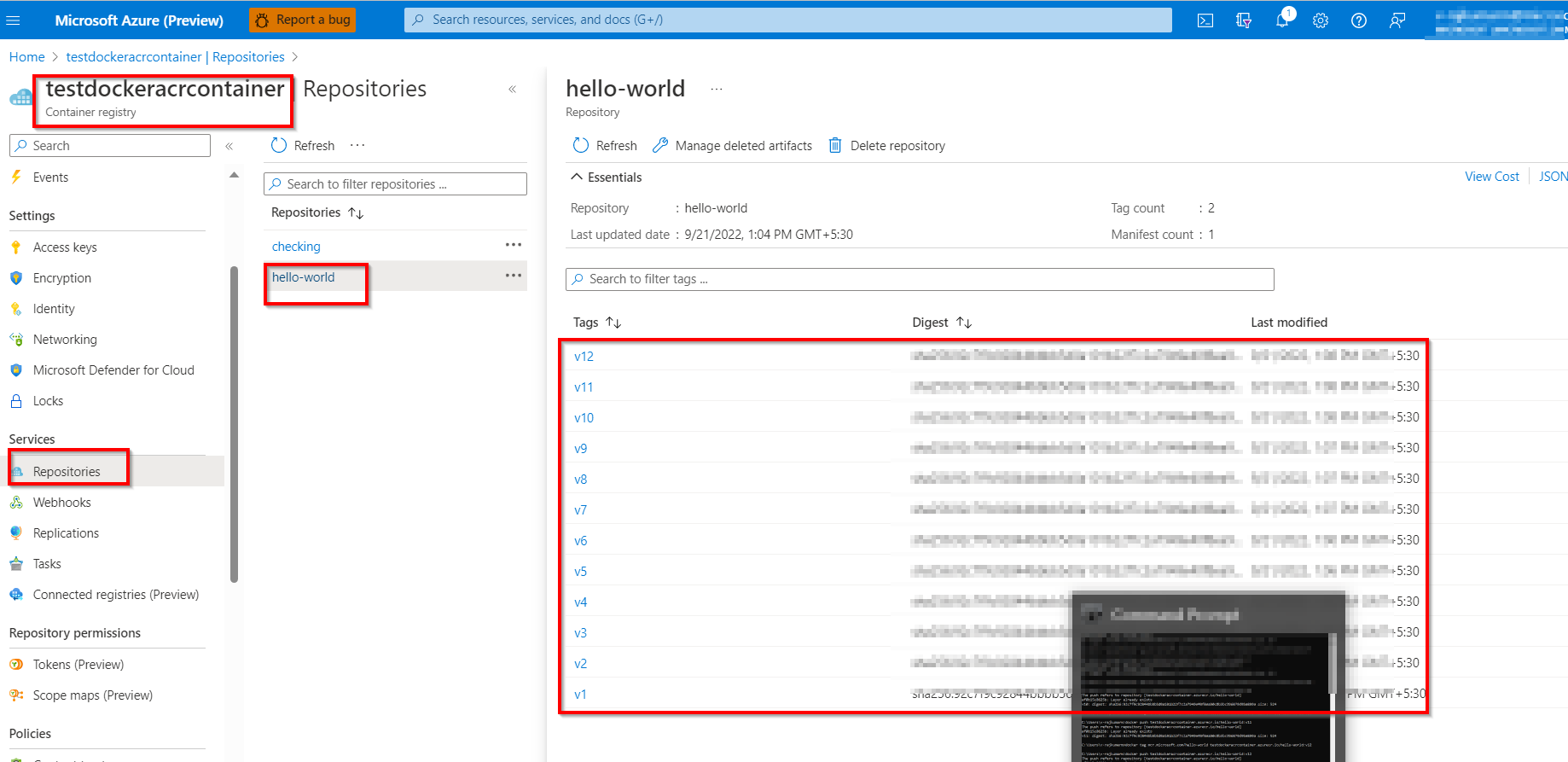Open the checking repository
Screen dimensions: 1568x762
[x=296, y=247]
